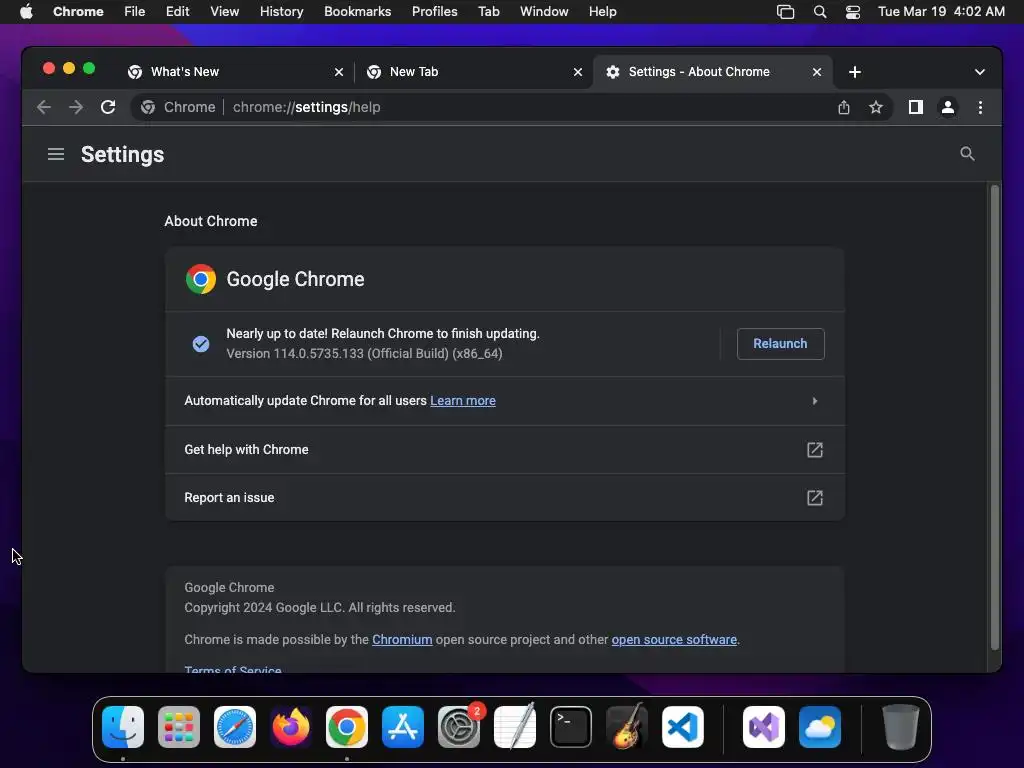Click the version 114.0.5735.133 text

[364, 353]
